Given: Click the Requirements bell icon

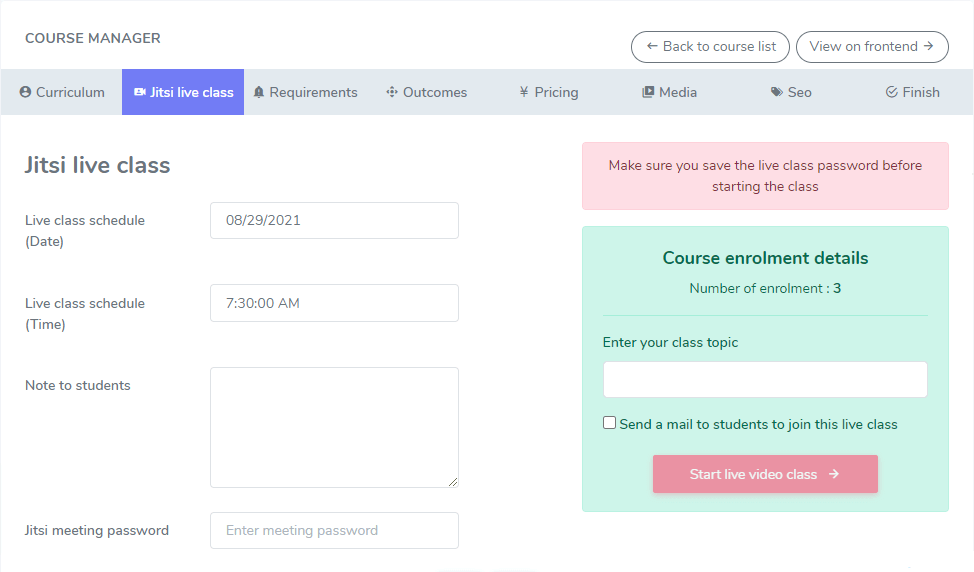Looking at the screenshot, I should tap(259, 92).
